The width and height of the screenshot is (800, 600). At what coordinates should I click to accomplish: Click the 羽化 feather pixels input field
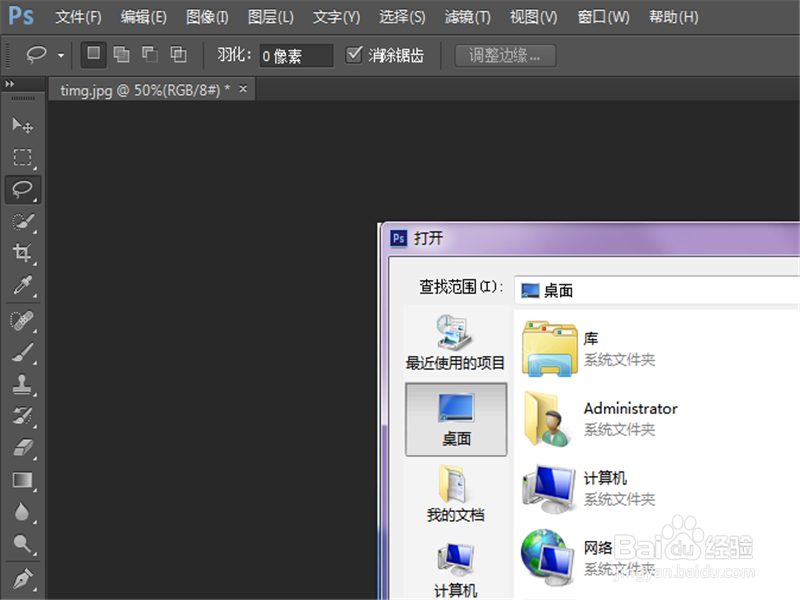[x=295, y=56]
